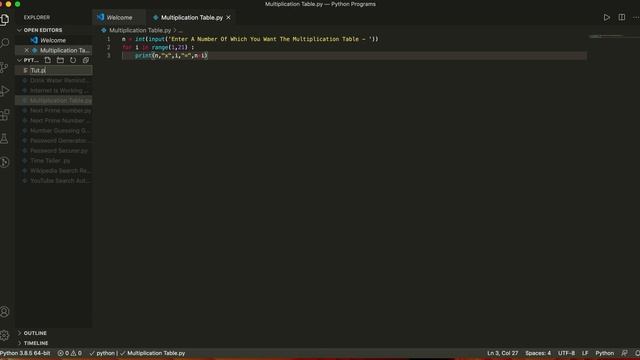Screen dimensions: 640x360
Task: Open Multiplication Table.py in the file tree
Action: 53,100
